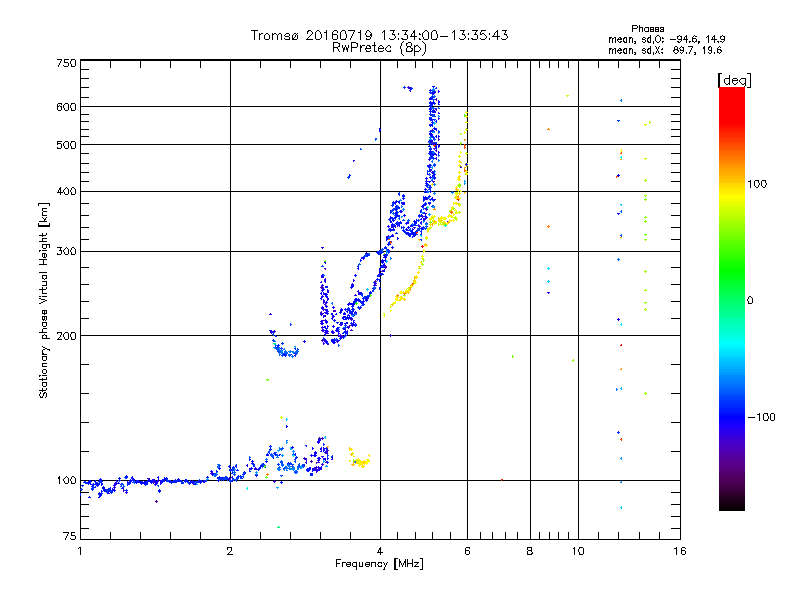Click the height-axis tick label "75"
The width and height of the screenshot is (800, 600).
(70, 536)
